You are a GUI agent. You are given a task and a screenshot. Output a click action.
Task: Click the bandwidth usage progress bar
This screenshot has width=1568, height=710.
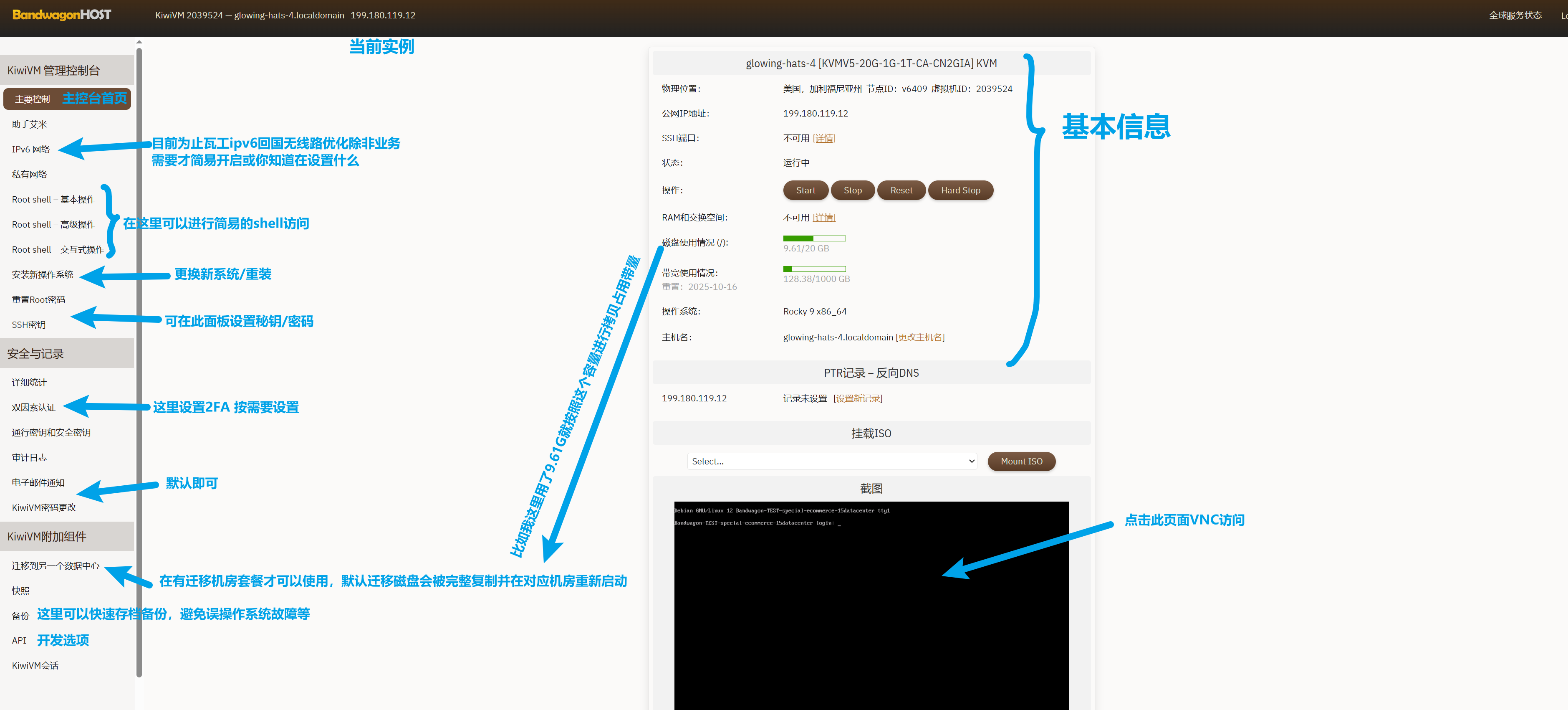814,269
